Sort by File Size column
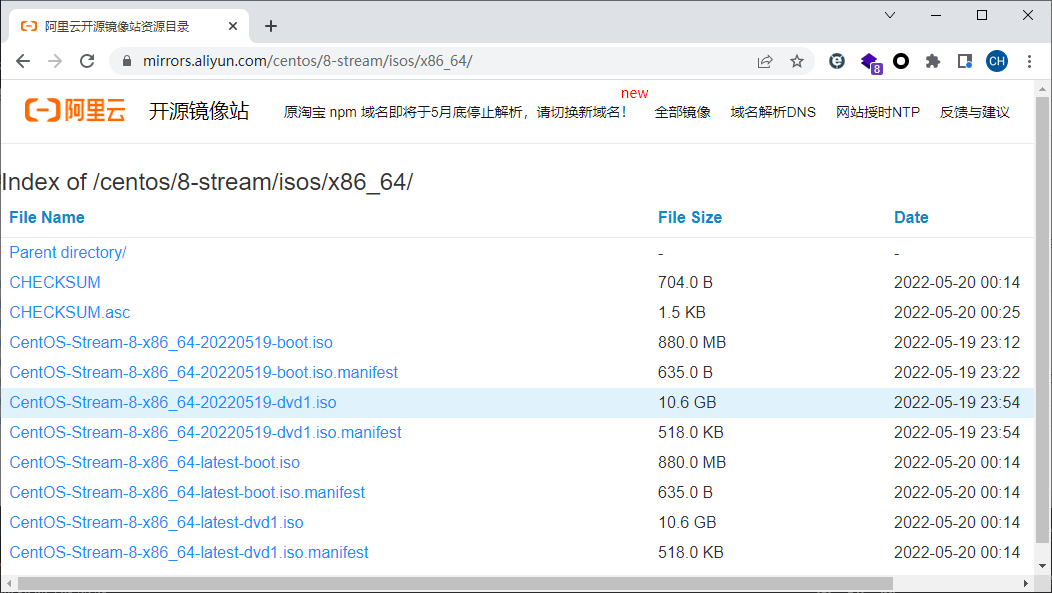Image resolution: width=1052 pixels, height=593 pixels. (x=690, y=217)
